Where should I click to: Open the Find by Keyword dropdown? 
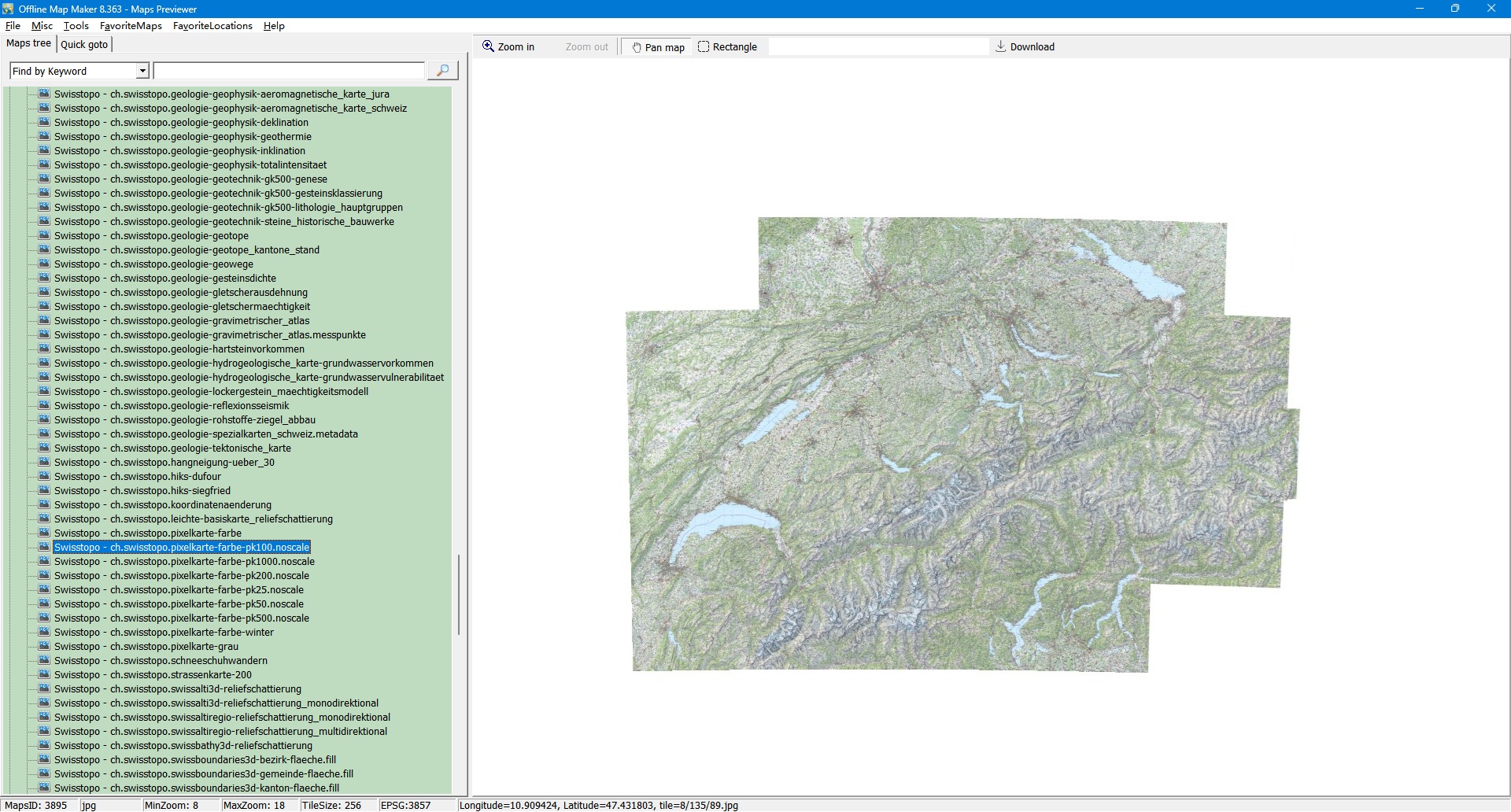tap(142, 72)
